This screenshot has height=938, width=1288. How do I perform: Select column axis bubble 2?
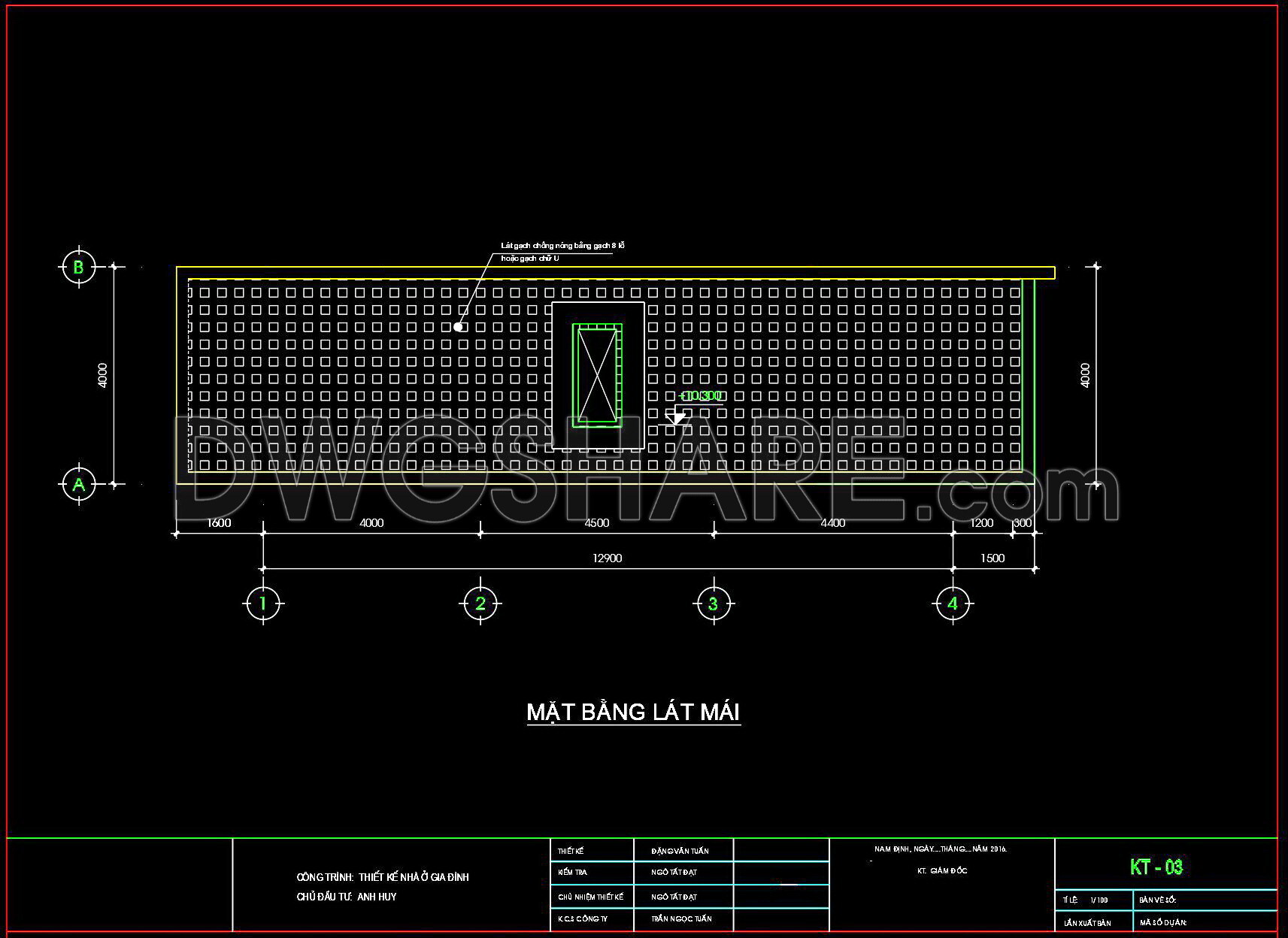(x=480, y=603)
